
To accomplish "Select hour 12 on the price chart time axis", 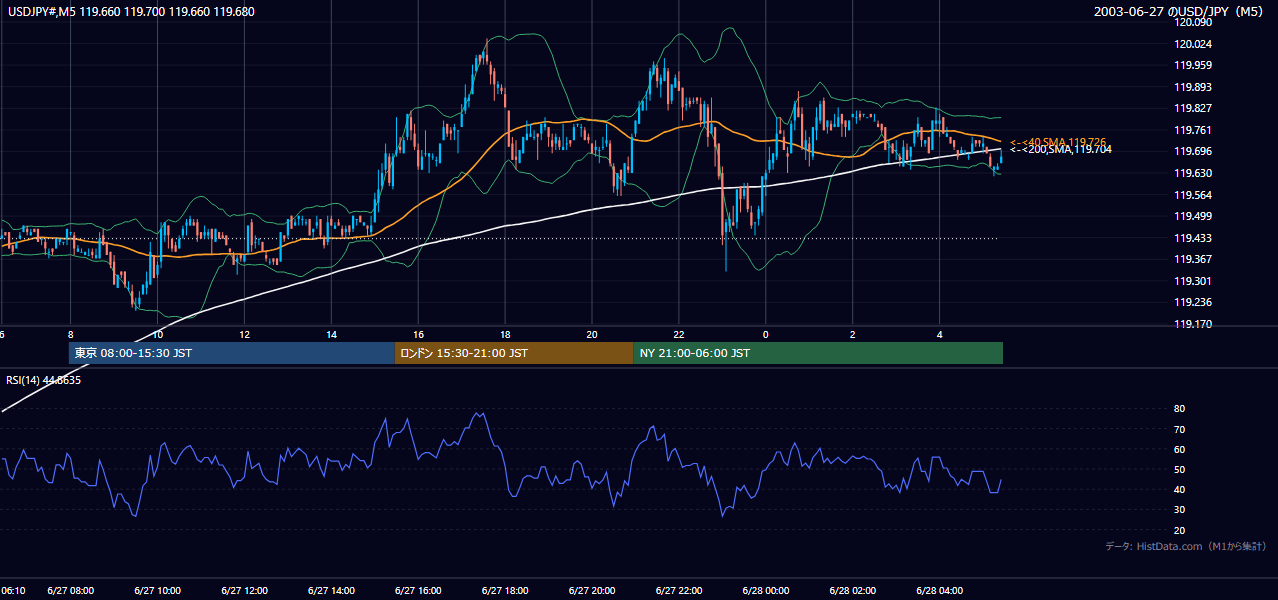I will point(244,334).
